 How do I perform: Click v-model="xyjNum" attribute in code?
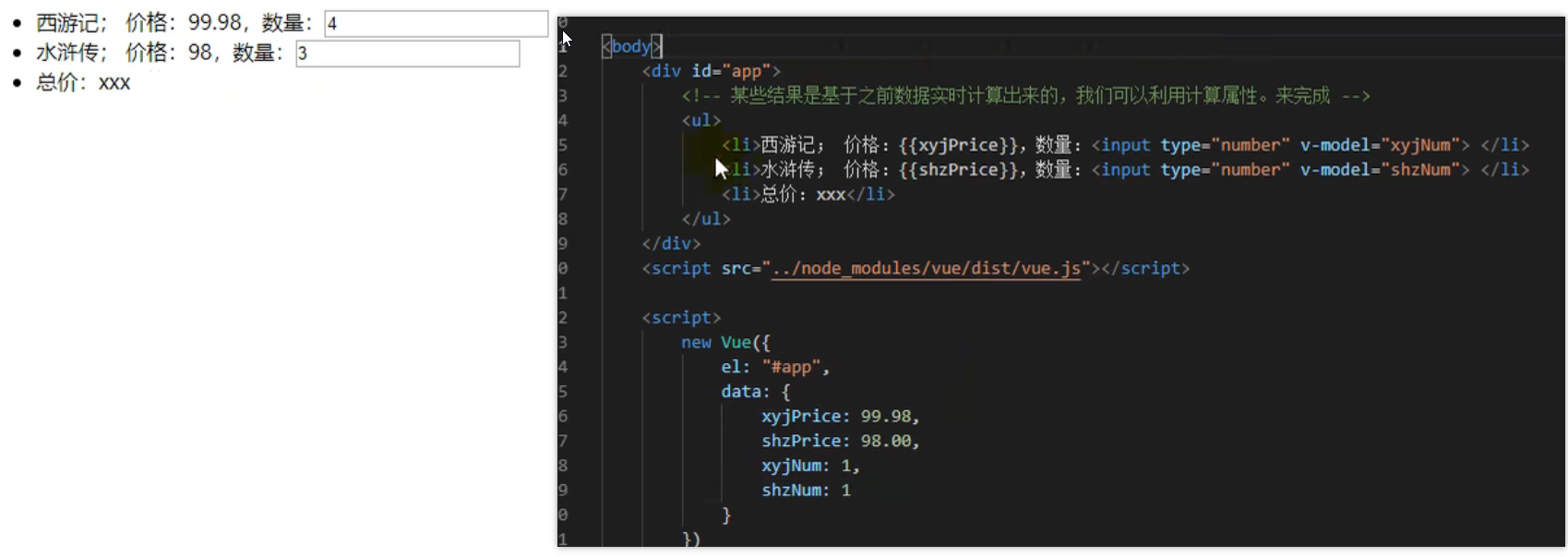coord(1380,145)
